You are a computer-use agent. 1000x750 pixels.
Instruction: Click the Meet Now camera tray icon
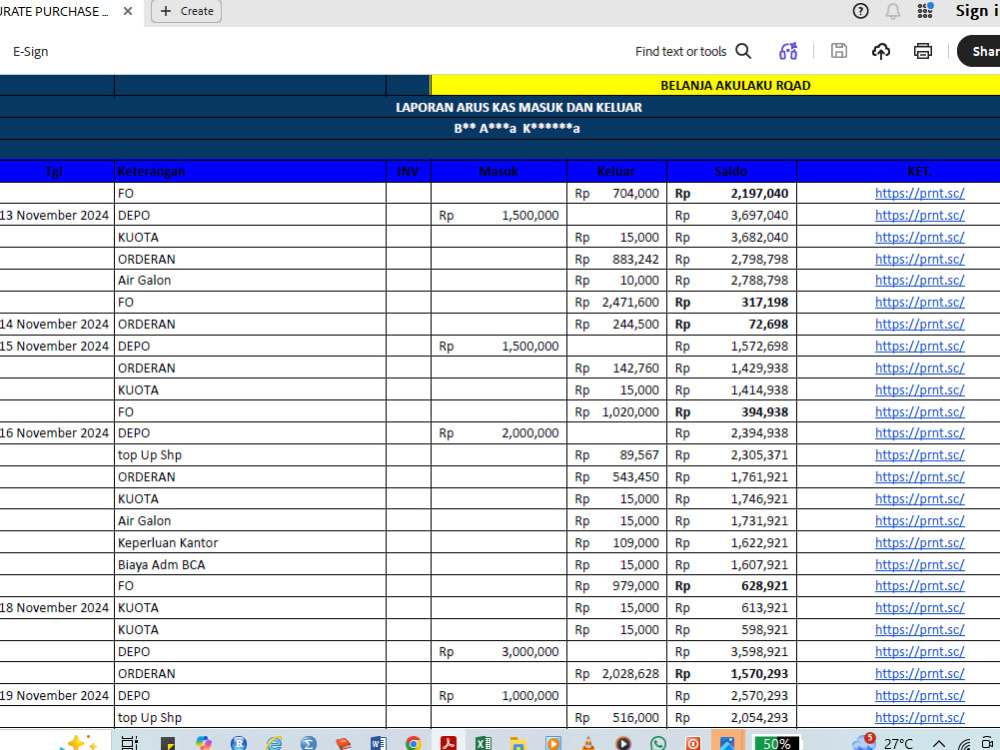989,743
